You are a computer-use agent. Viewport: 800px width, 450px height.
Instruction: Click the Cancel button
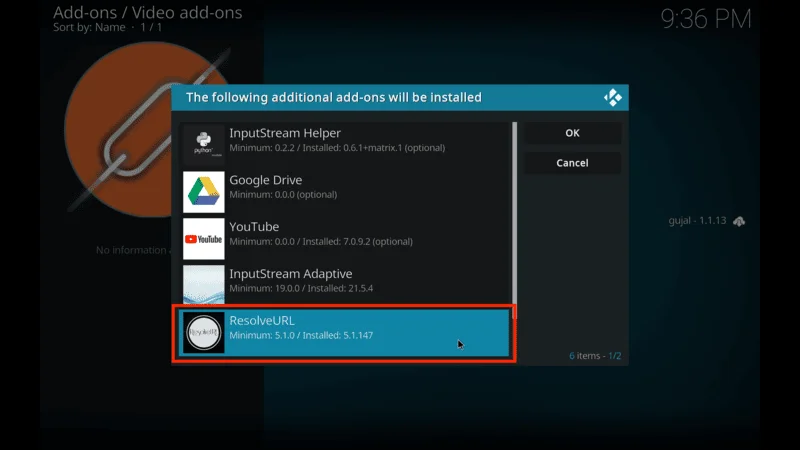pyautogui.click(x=572, y=163)
